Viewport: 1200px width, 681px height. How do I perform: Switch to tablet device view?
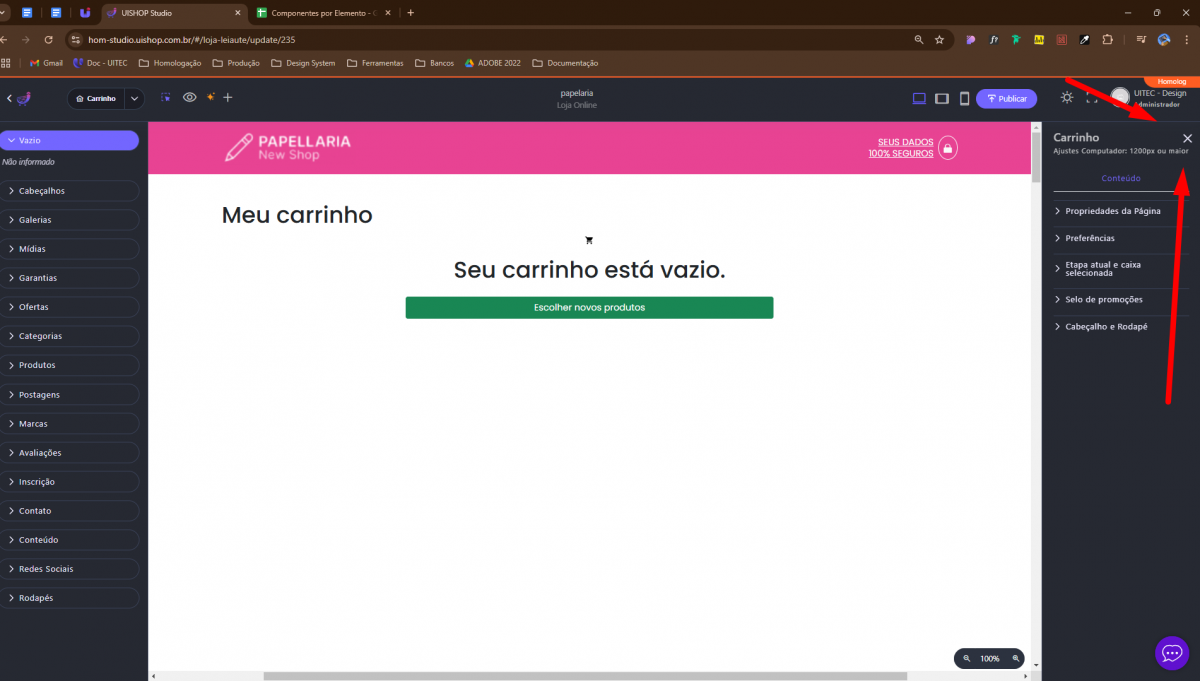pyautogui.click(x=942, y=98)
